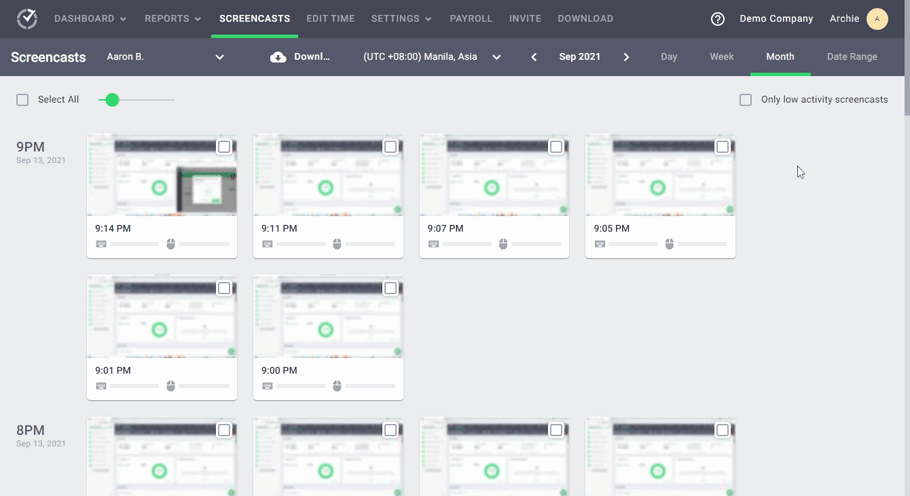
Task: Click mouse icon on 9:07 PM card
Action: point(503,244)
